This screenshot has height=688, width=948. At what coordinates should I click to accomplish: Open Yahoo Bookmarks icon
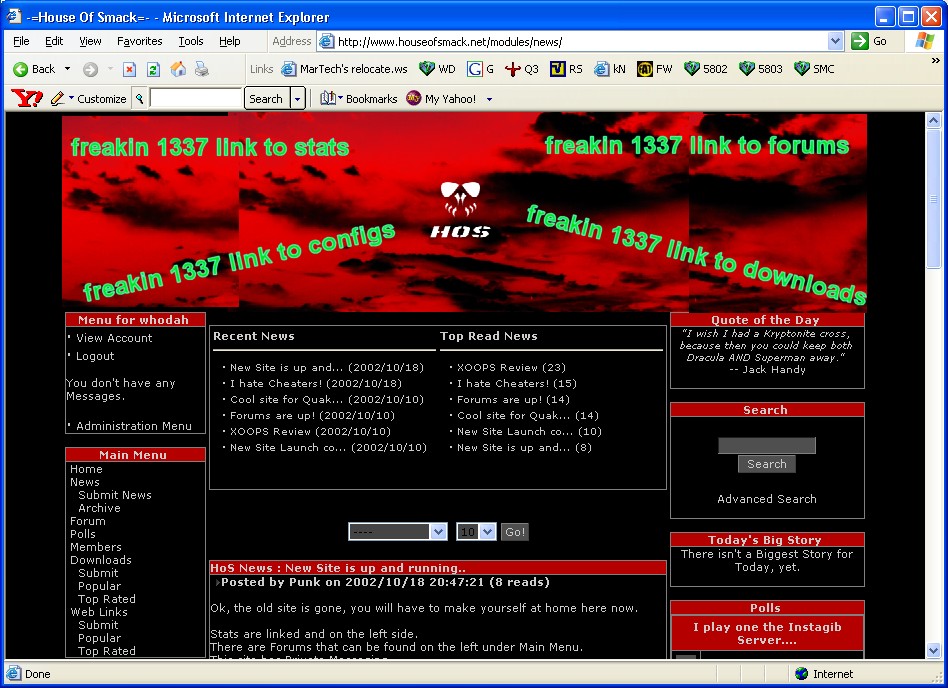pos(328,98)
